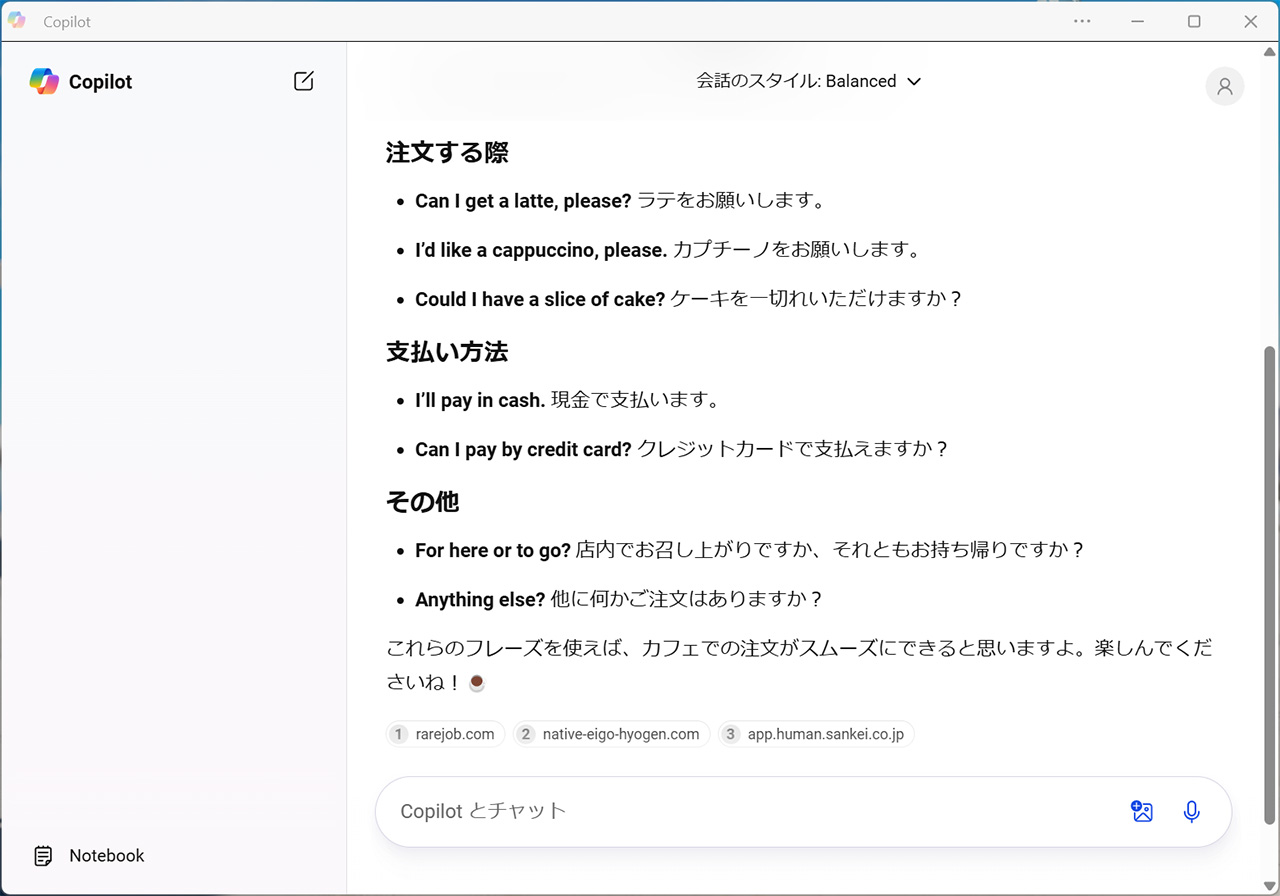Expand the chevron next to Balanced
The image size is (1280, 896).
click(x=913, y=82)
